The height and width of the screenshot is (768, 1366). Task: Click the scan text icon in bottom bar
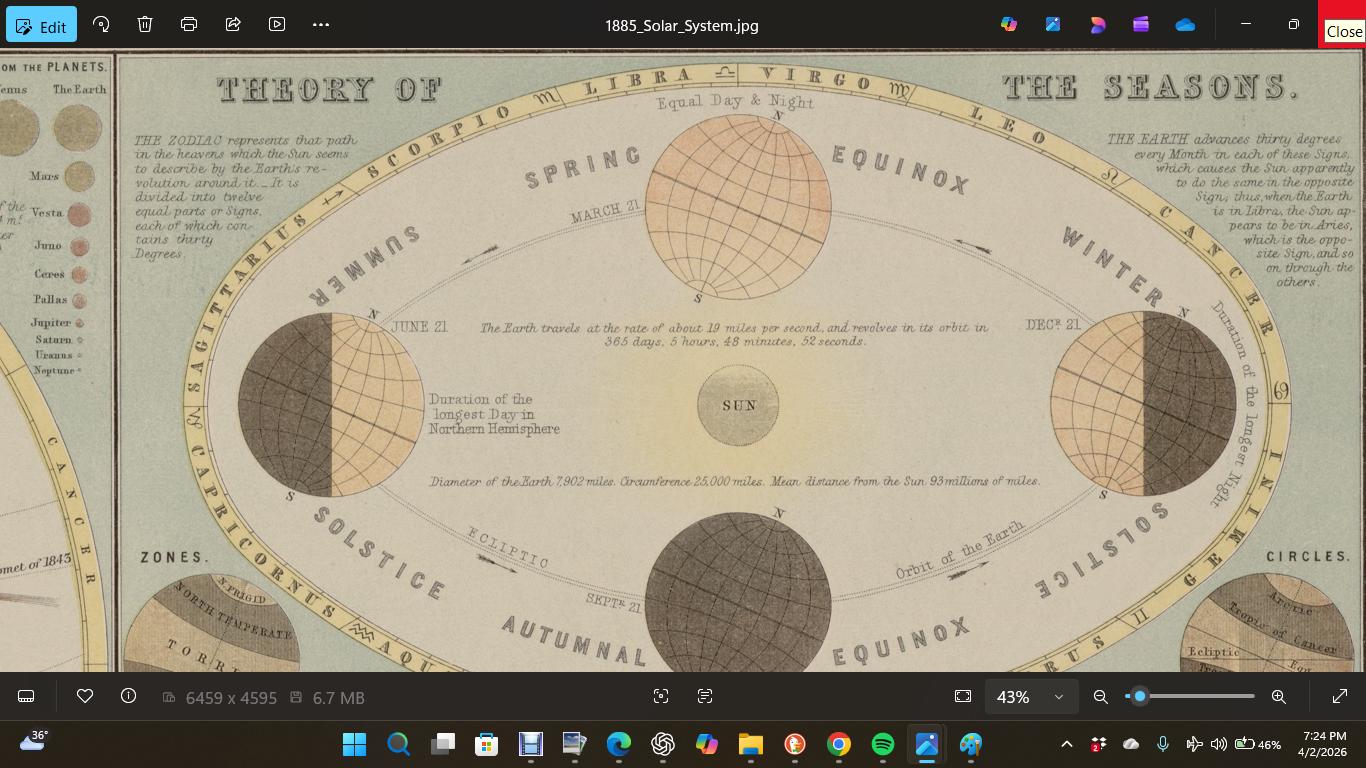[x=705, y=696]
